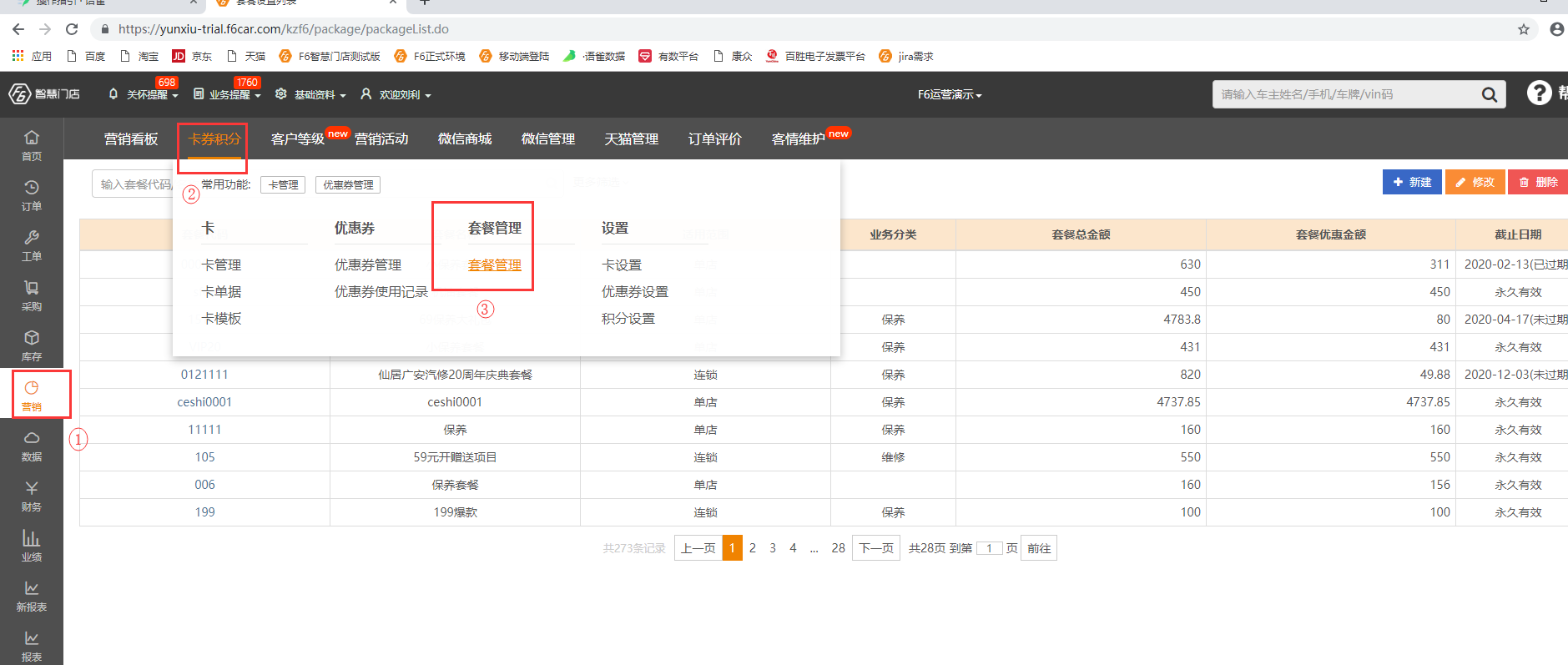
Task: Click the help question mark icon
Action: coord(1539,93)
